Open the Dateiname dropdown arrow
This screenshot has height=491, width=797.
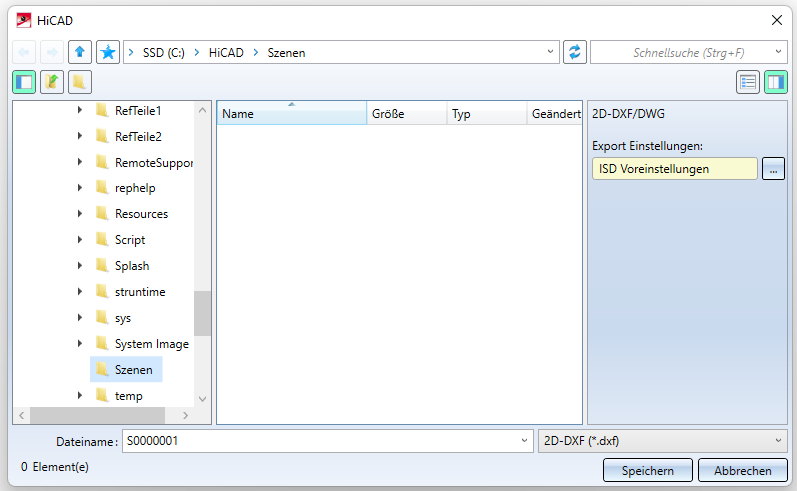click(x=525, y=441)
